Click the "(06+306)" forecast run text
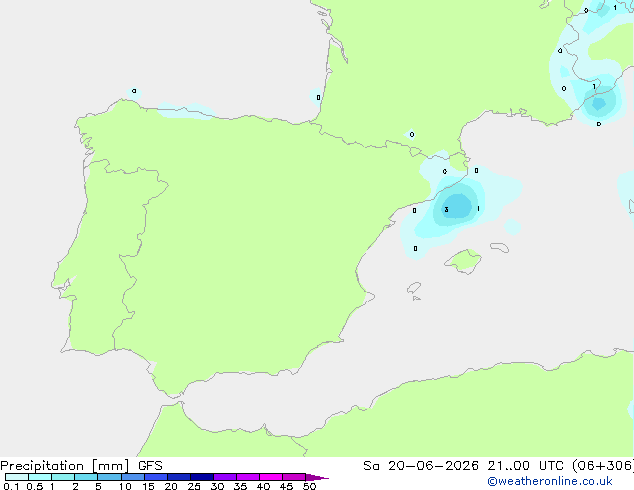The height and width of the screenshot is (490, 634). coord(602,466)
